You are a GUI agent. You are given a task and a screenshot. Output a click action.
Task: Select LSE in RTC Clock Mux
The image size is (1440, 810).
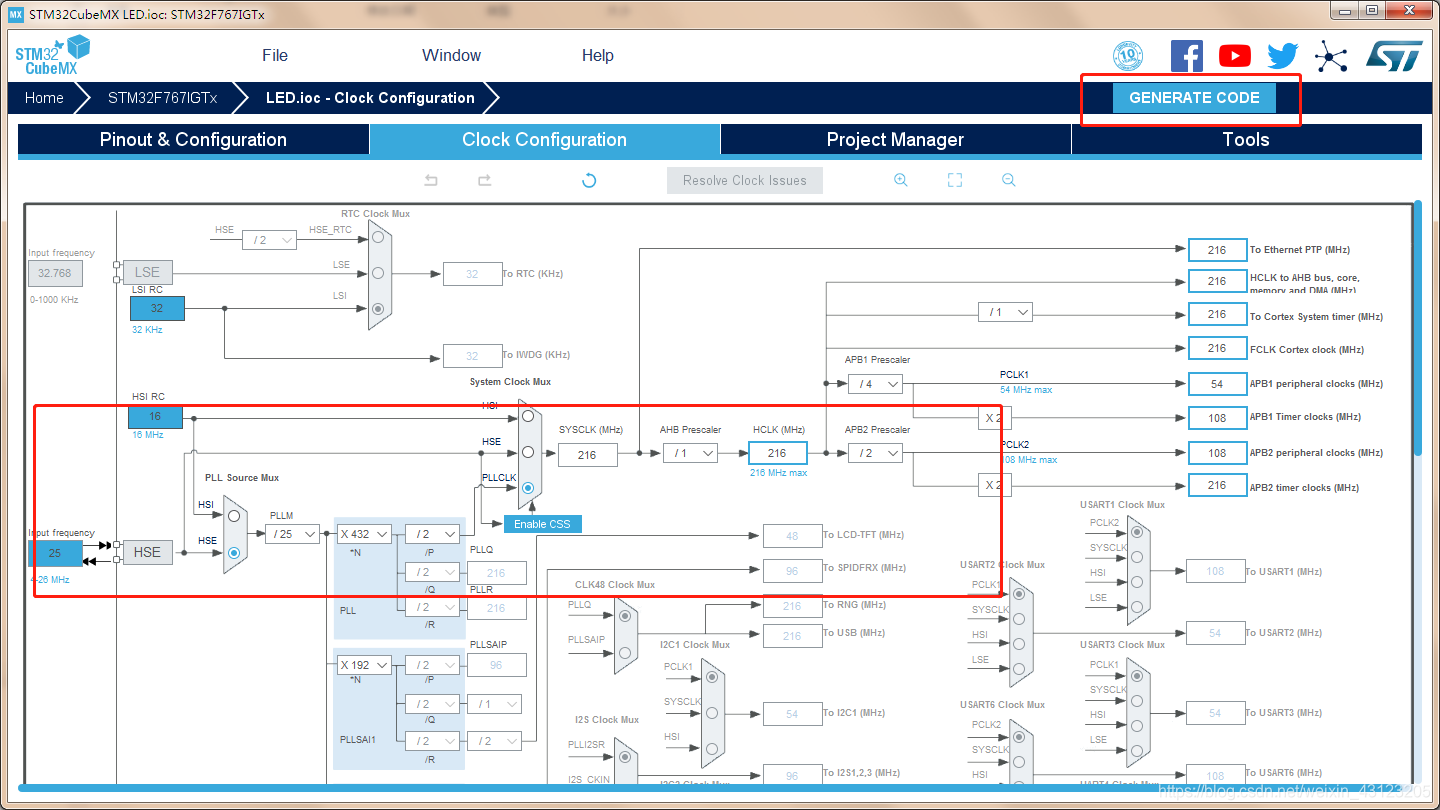[378, 273]
